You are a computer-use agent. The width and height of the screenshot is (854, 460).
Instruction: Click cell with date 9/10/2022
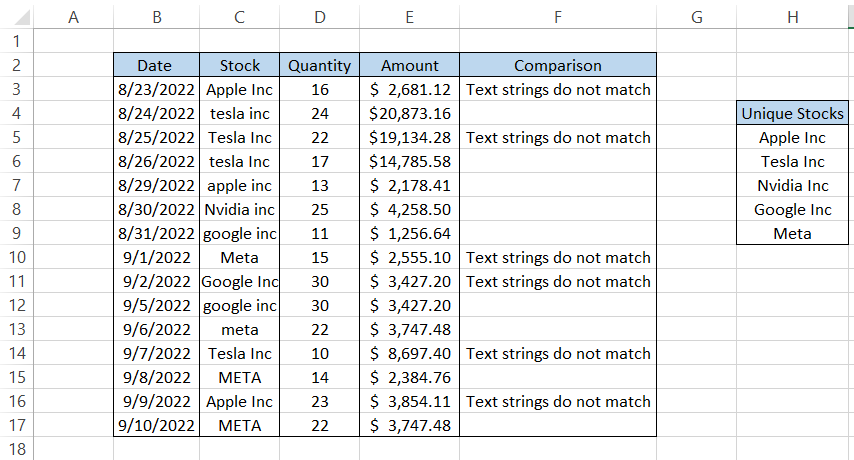156,426
